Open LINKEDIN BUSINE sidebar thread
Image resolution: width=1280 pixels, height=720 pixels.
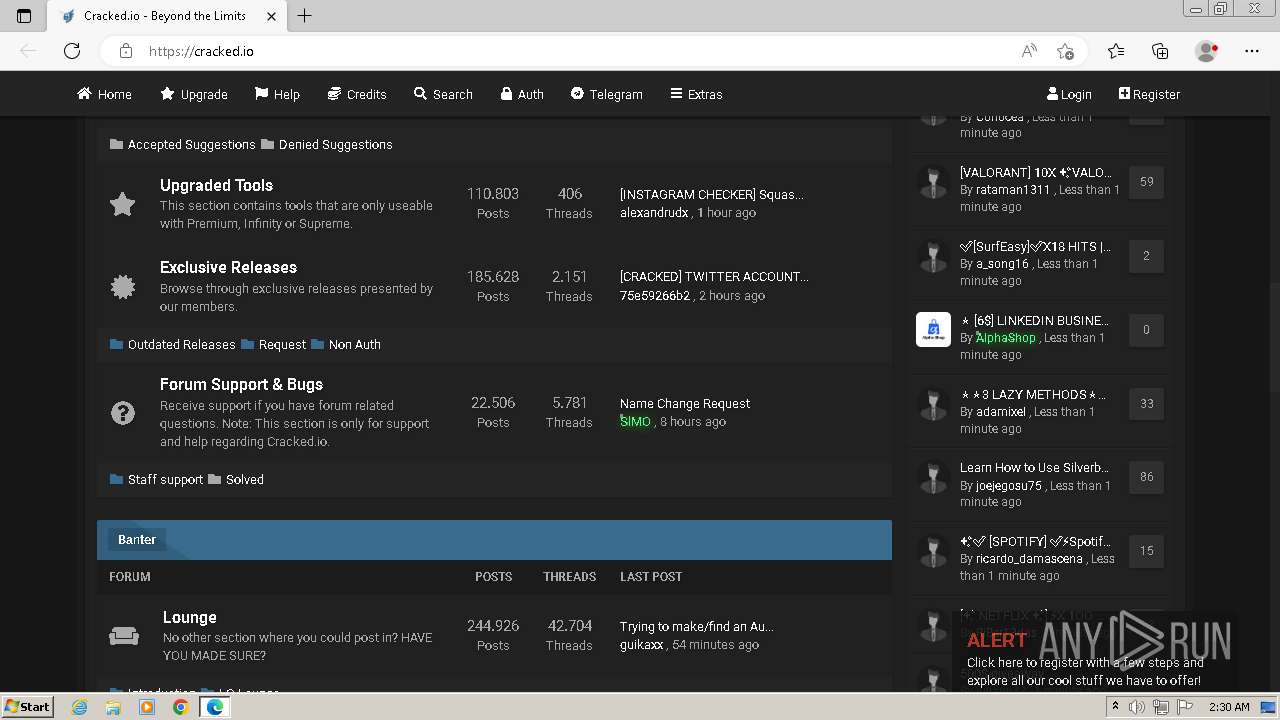[x=1035, y=321]
